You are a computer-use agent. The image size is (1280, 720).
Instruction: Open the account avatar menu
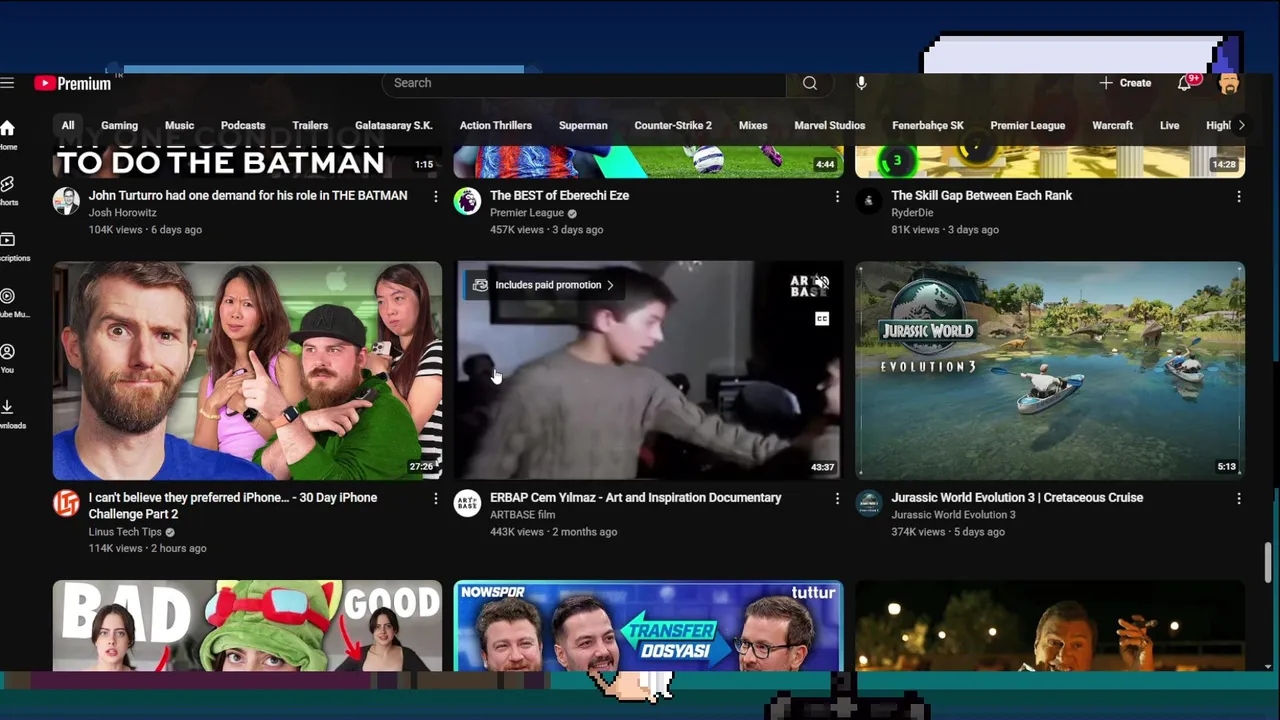(x=1229, y=83)
